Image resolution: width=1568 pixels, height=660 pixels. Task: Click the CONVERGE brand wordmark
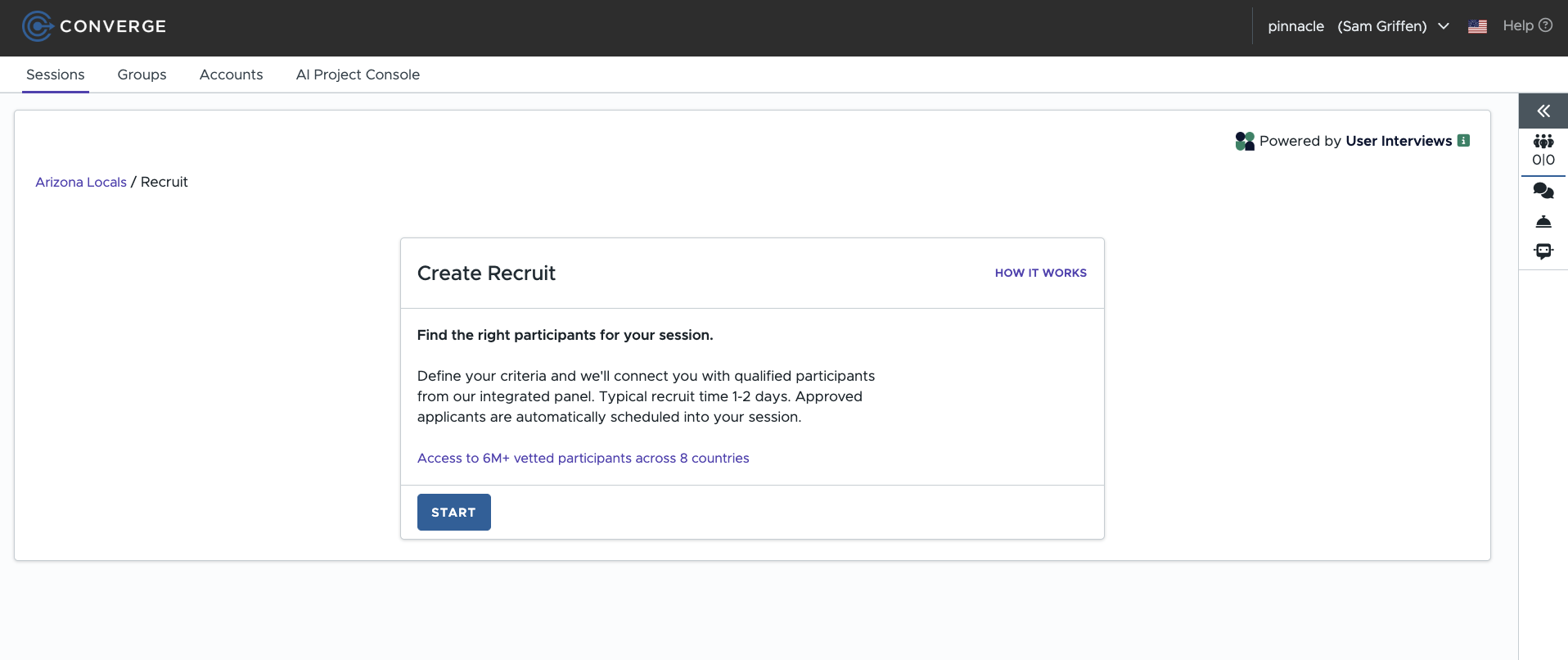(113, 26)
